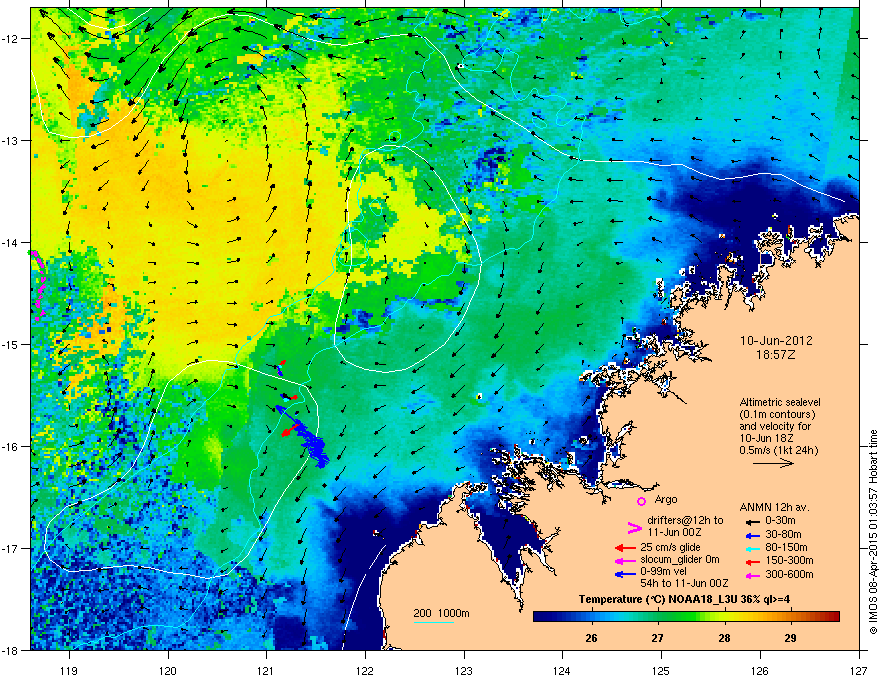Click the '0-30m' depth label

coord(780,521)
